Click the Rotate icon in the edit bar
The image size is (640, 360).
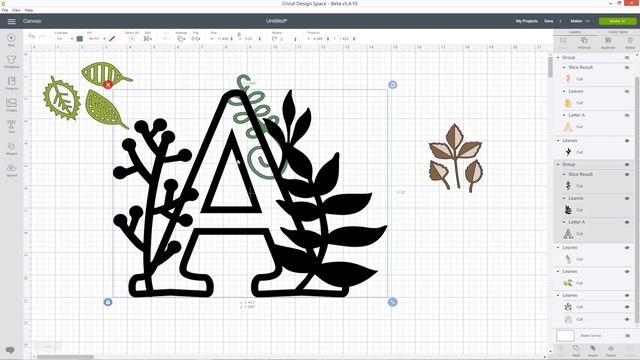(x=274, y=39)
